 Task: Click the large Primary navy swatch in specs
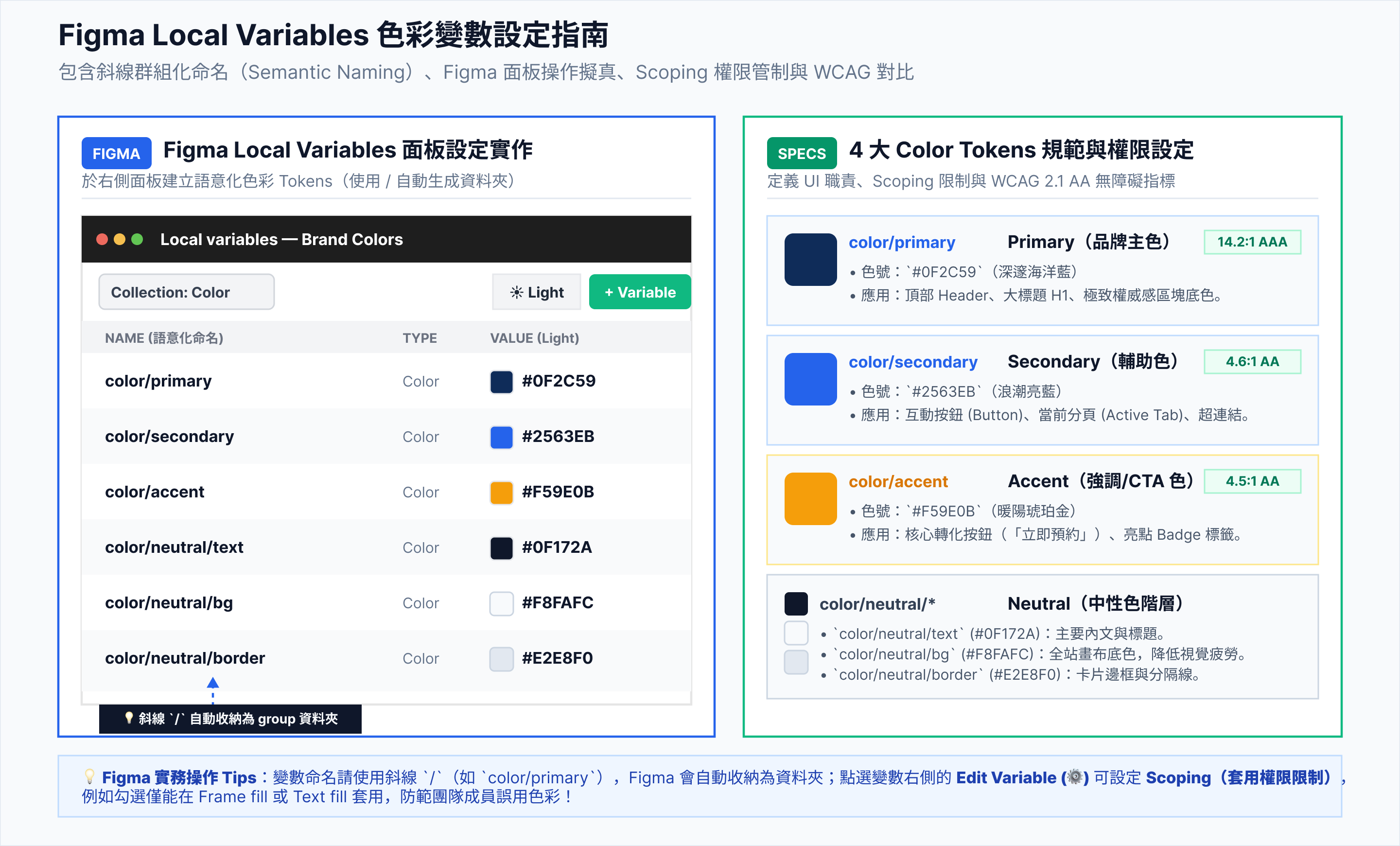810,260
